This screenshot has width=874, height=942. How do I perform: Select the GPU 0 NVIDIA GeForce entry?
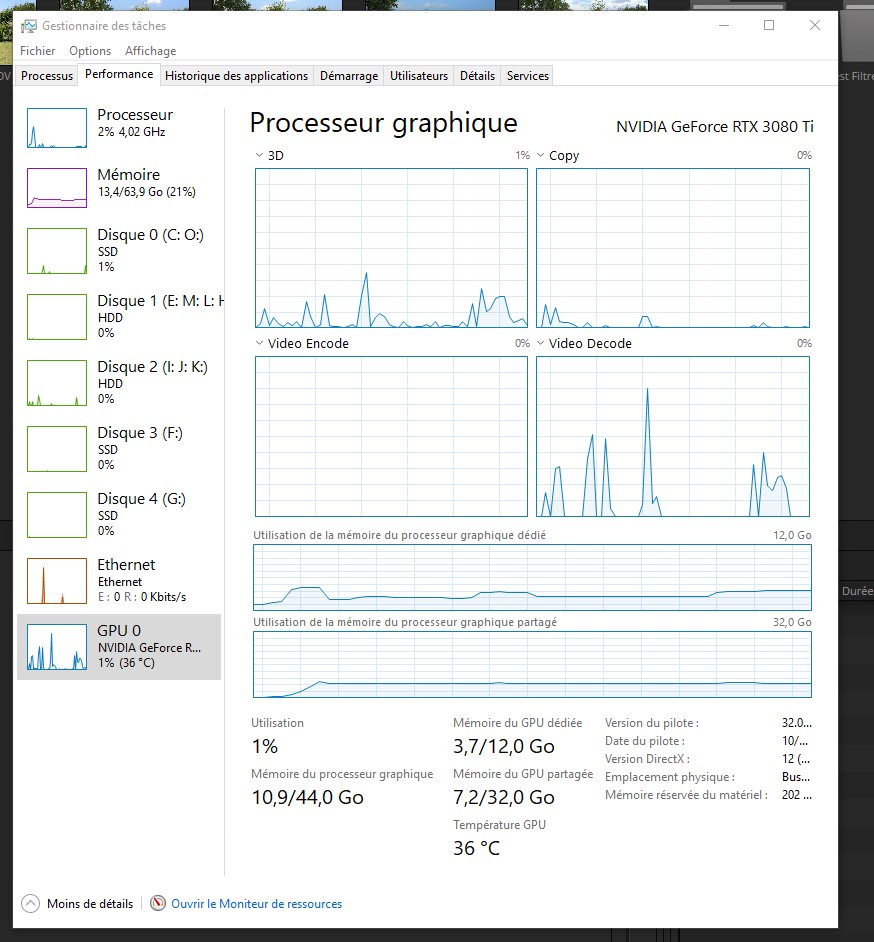pos(119,647)
